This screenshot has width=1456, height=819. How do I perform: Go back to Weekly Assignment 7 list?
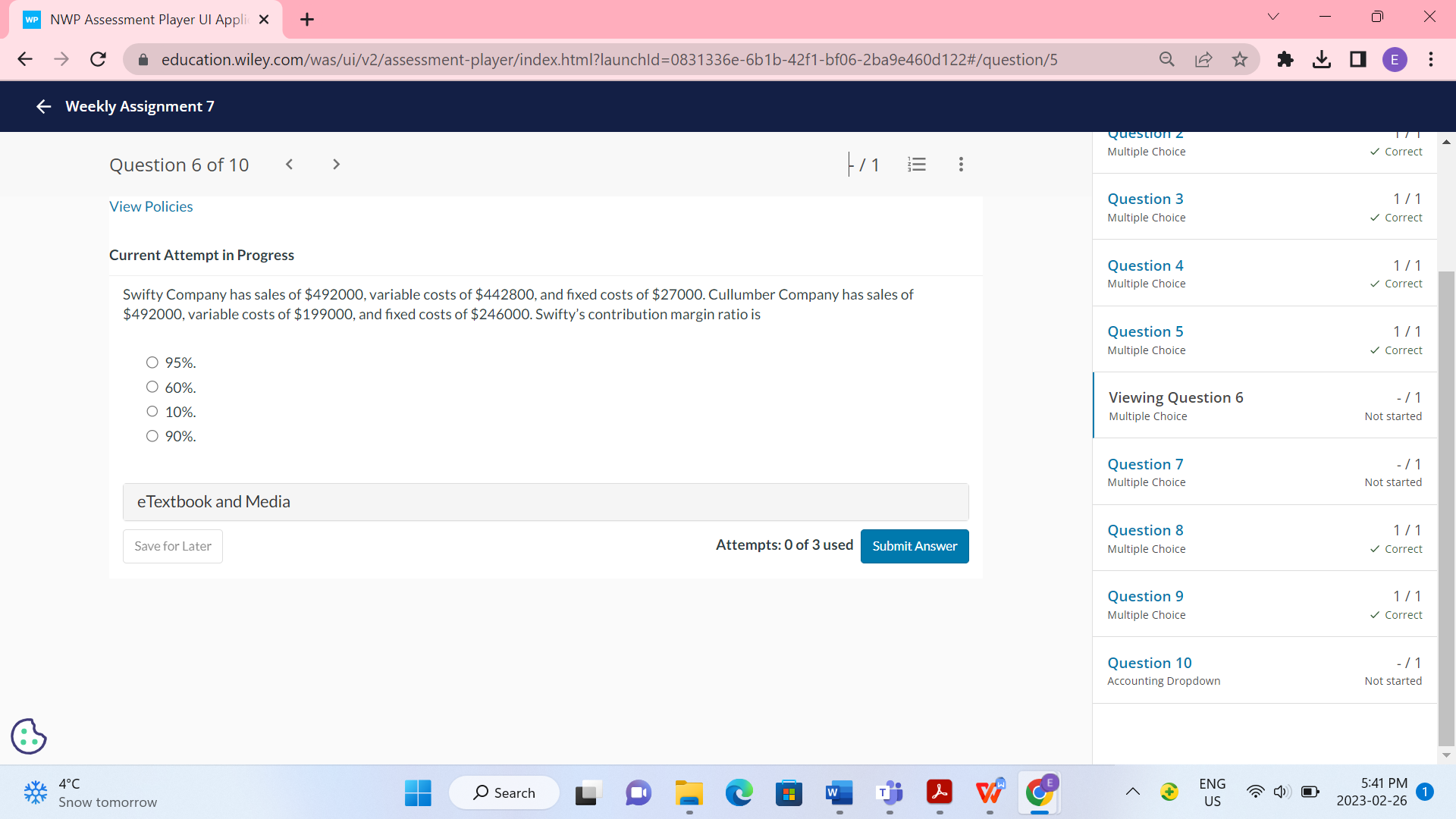coord(44,107)
